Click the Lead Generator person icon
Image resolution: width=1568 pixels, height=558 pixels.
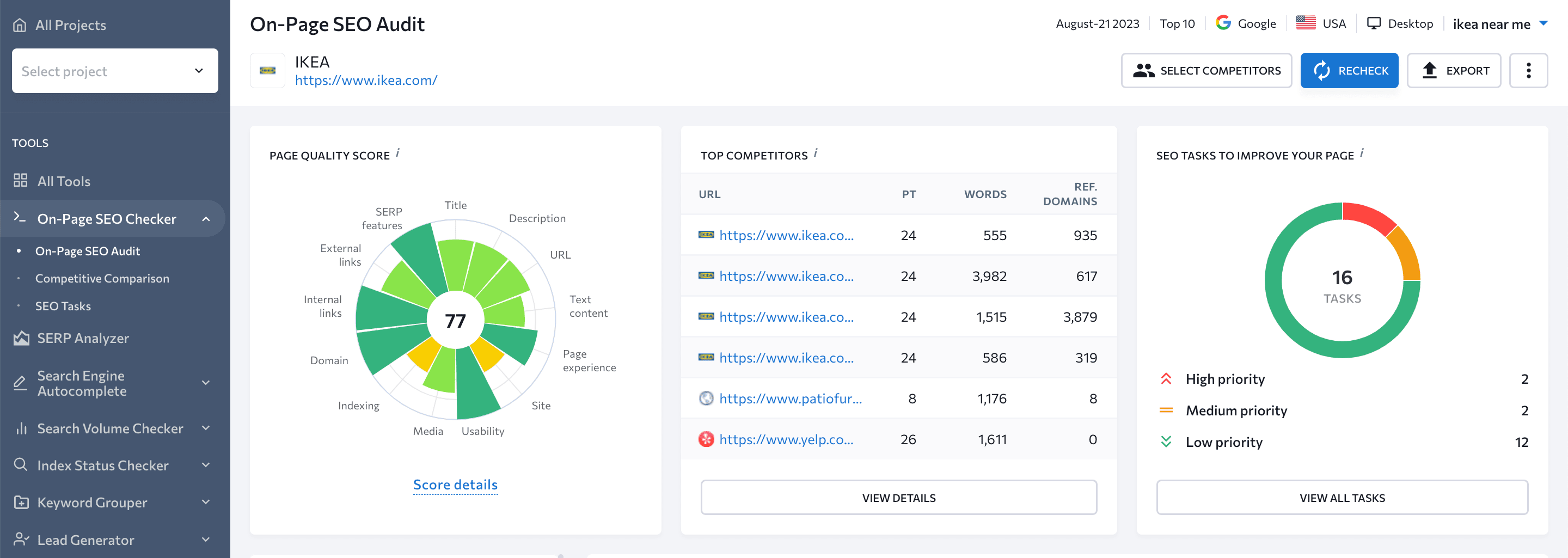pyautogui.click(x=21, y=539)
